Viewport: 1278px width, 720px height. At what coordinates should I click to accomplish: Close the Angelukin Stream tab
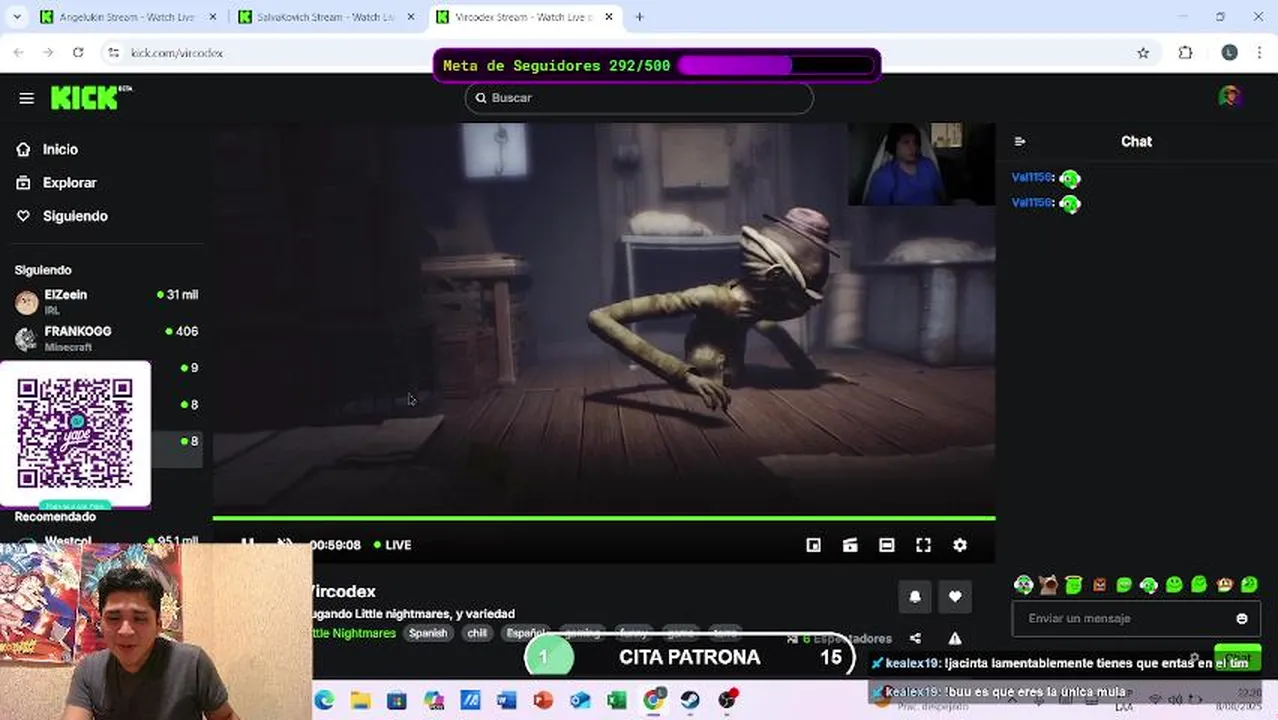click(212, 17)
